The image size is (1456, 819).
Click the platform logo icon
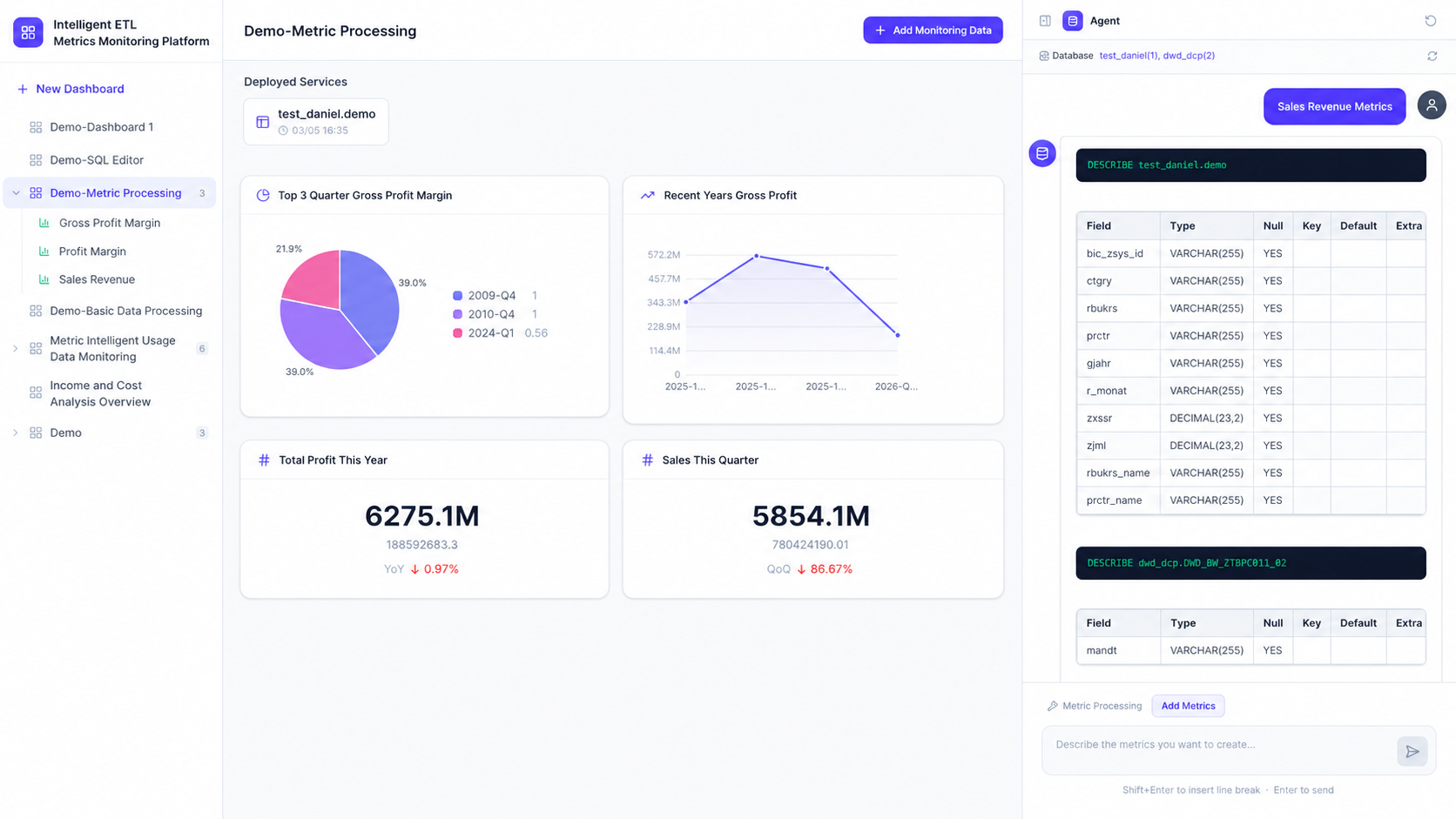pos(28,32)
